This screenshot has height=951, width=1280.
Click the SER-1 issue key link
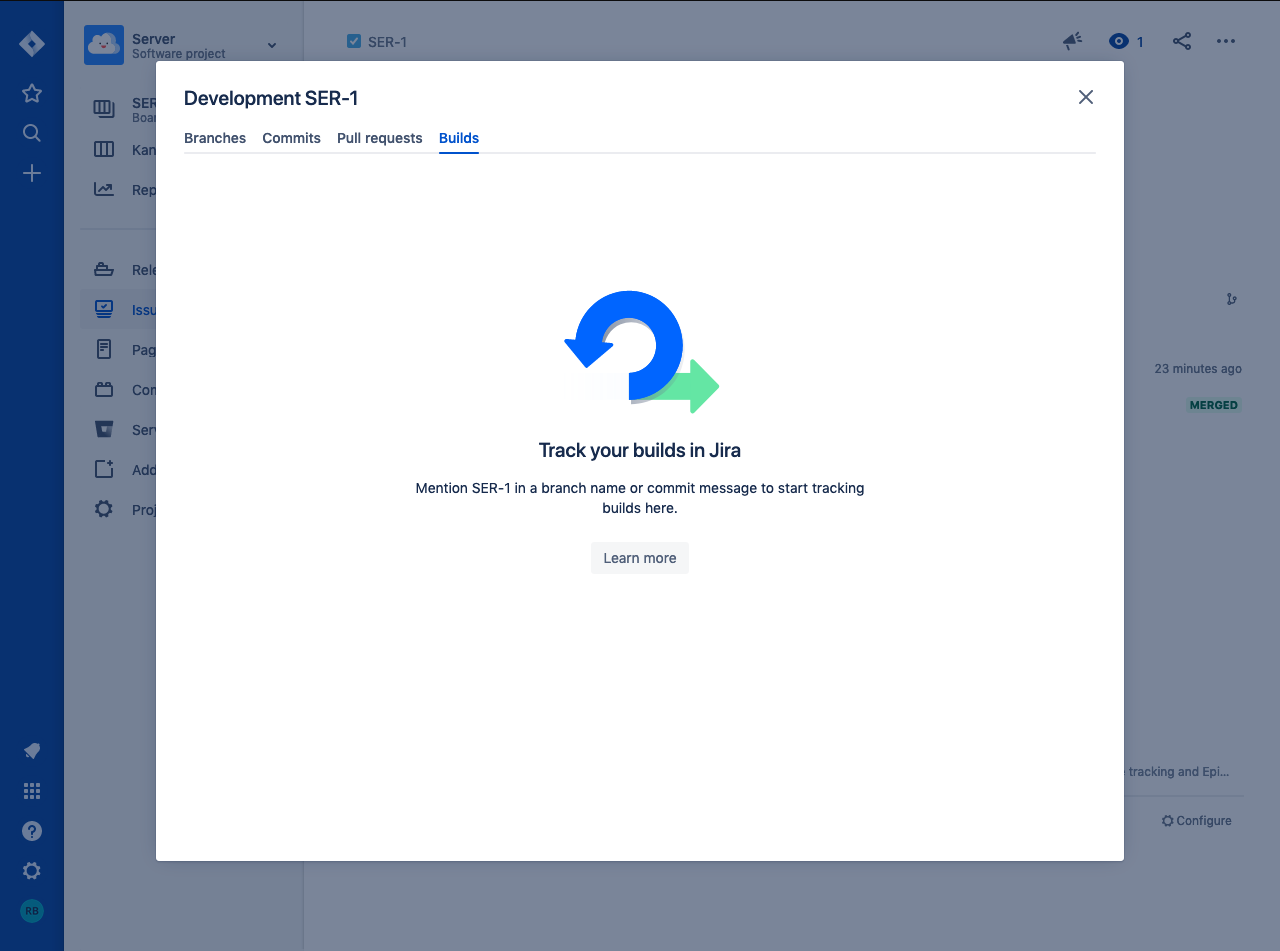(x=387, y=42)
